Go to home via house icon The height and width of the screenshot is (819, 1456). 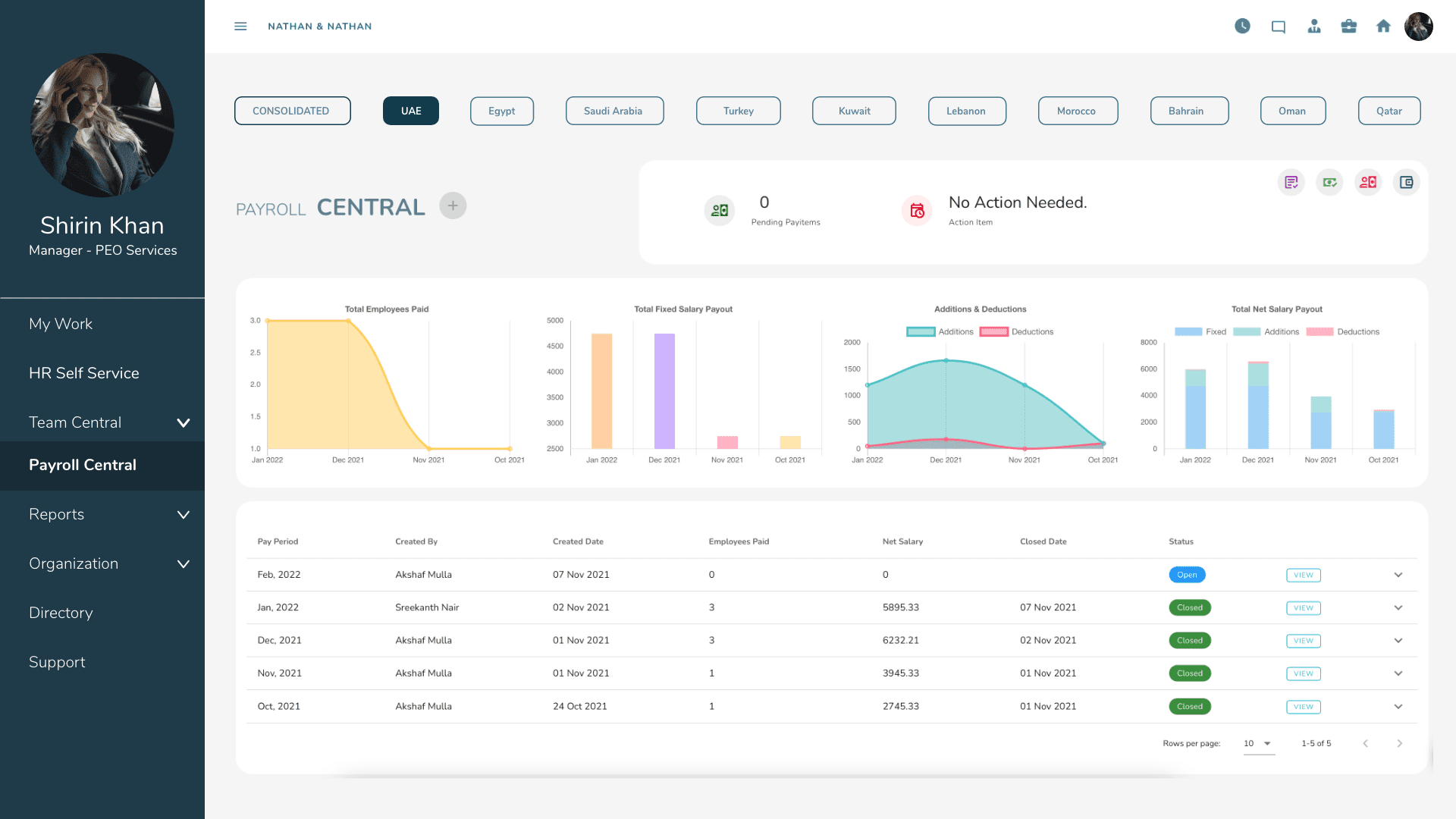pos(1383,27)
